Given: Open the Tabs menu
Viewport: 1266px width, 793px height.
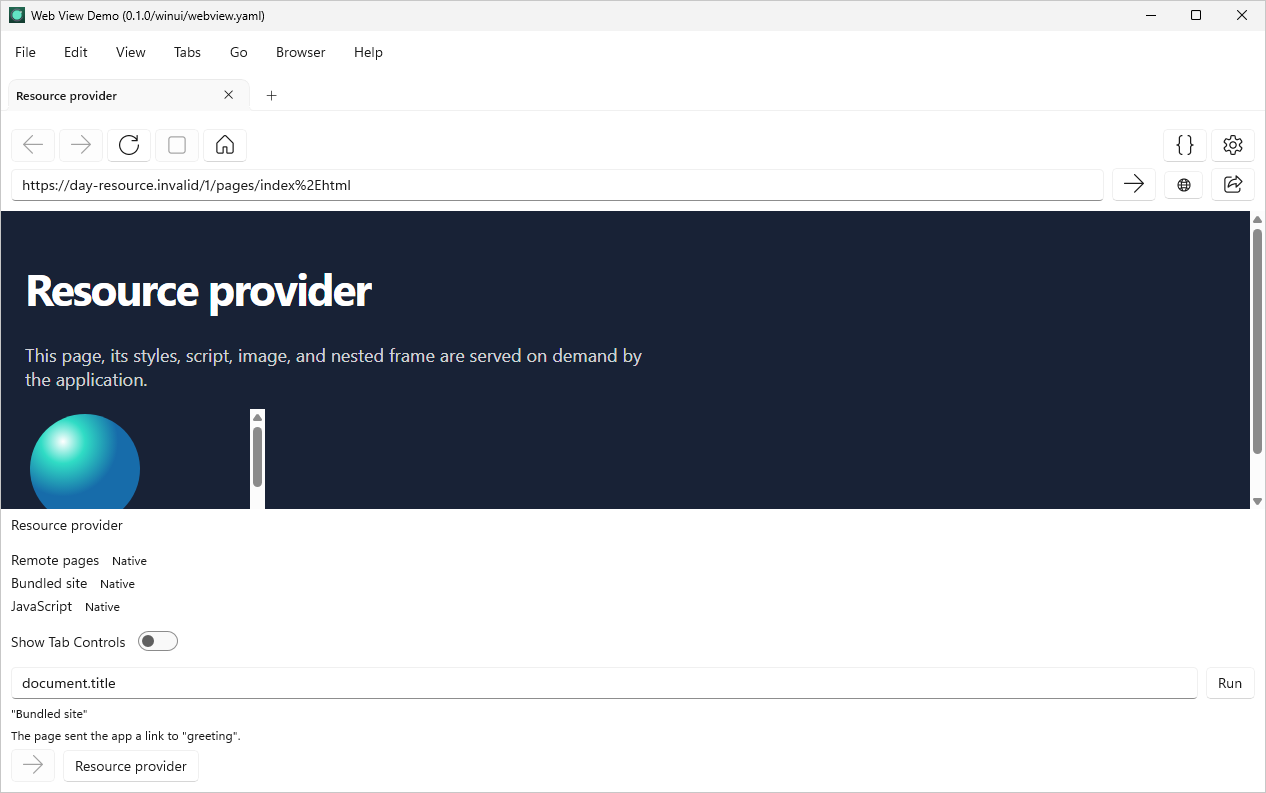Looking at the screenshot, I should point(187,52).
